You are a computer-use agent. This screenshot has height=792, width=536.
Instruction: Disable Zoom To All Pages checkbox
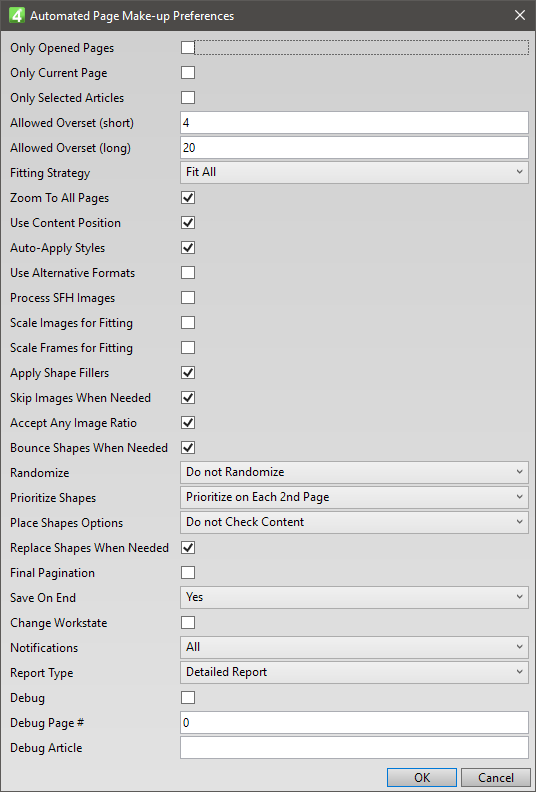pyautogui.click(x=188, y=197)
